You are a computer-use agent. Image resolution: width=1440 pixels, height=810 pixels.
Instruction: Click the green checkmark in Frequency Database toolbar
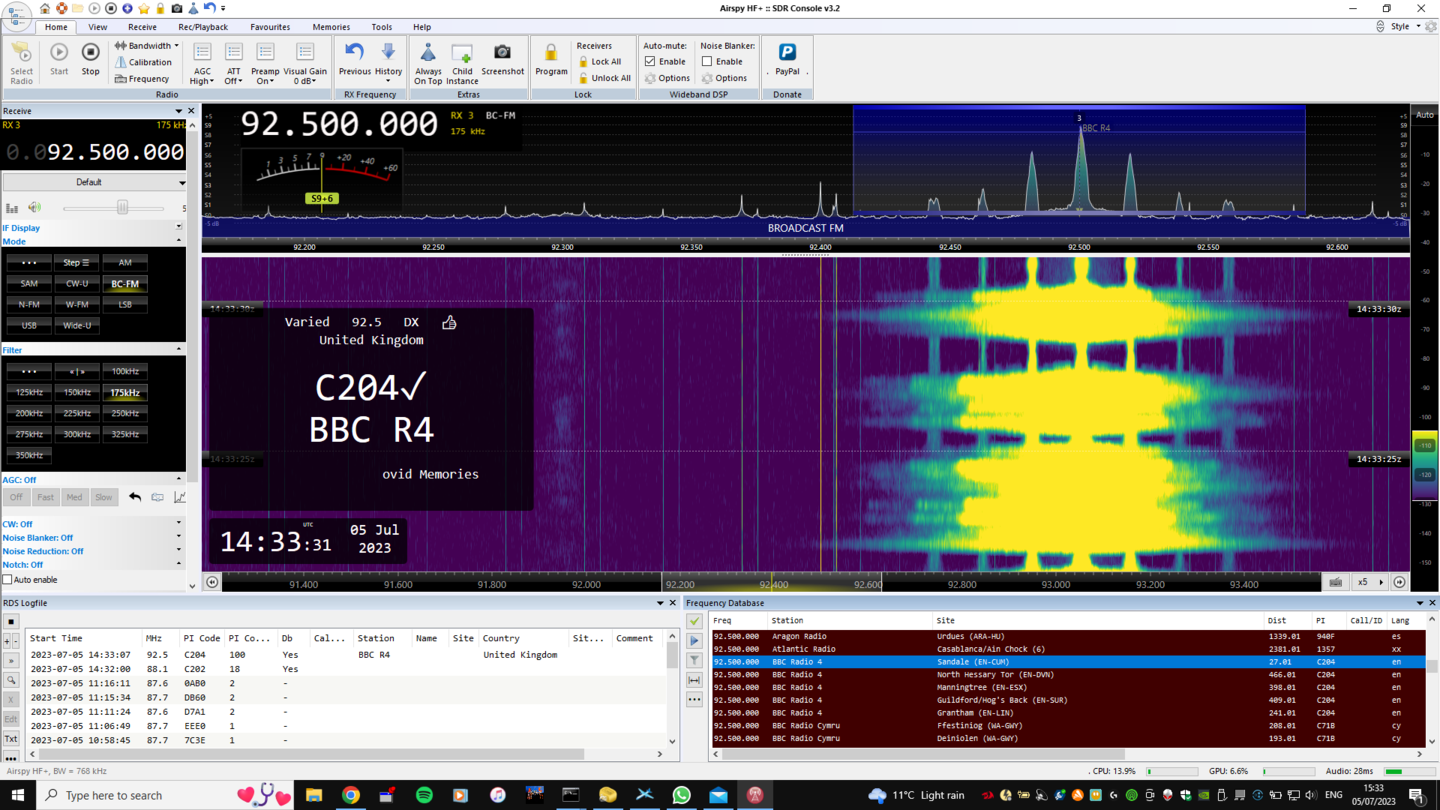[694, 621]
